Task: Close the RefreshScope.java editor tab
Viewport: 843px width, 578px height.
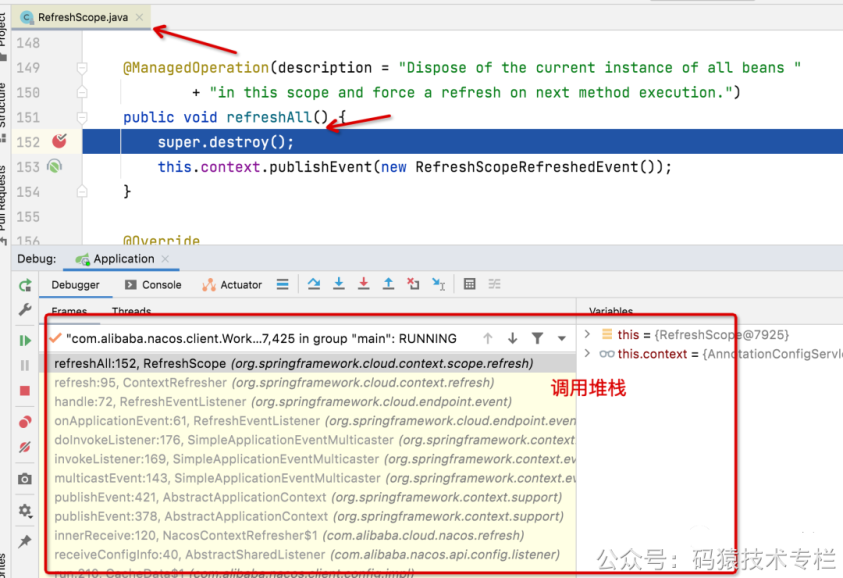Action: tap(140, 17)
